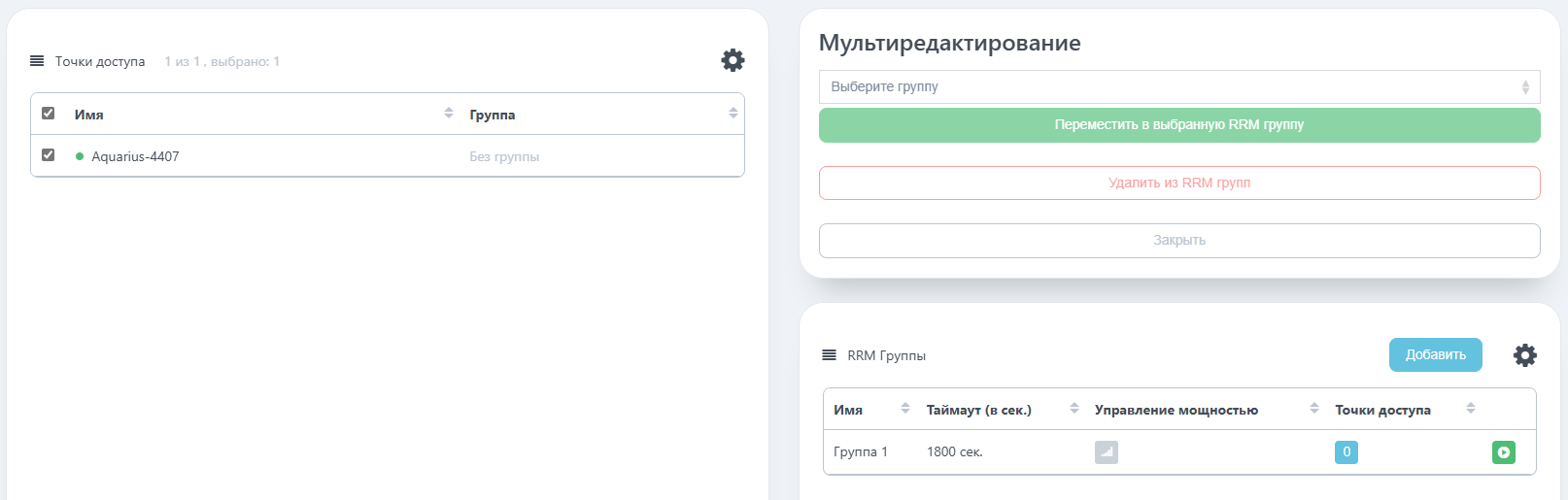Open access points table settings gear
Image resolution: width=1568 pixels, height=500 pixels.
(733, 60)
